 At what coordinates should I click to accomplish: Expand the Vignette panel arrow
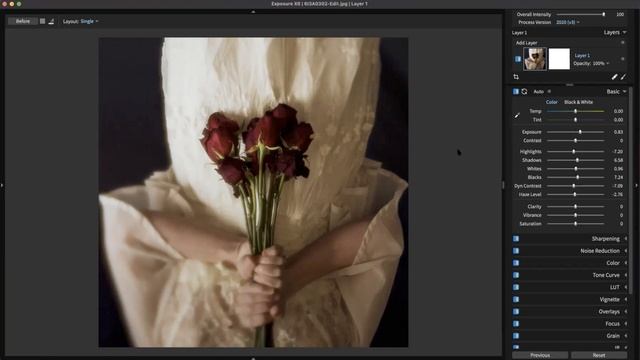pos(625,300)
